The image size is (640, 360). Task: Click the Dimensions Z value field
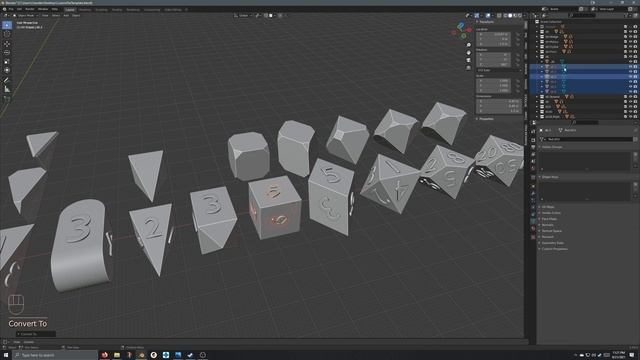coord(499,111)
